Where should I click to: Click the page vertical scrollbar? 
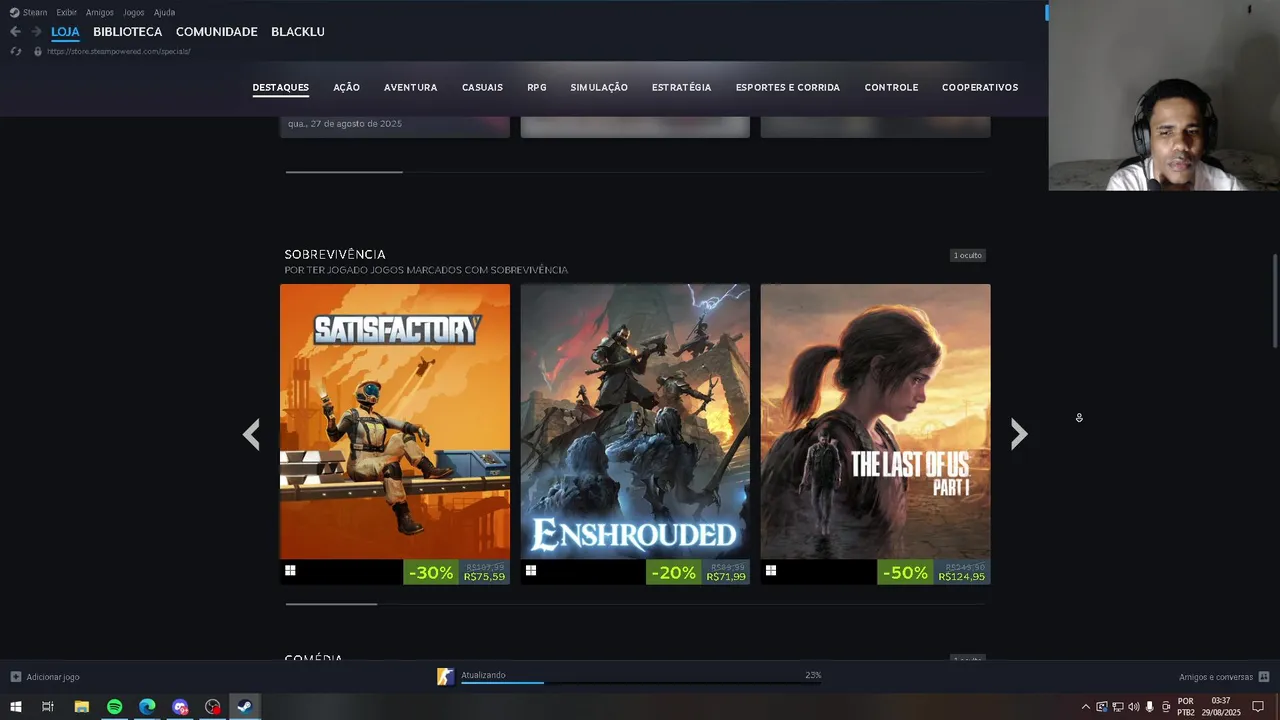pyautogui.click(x=1275, y=302)
